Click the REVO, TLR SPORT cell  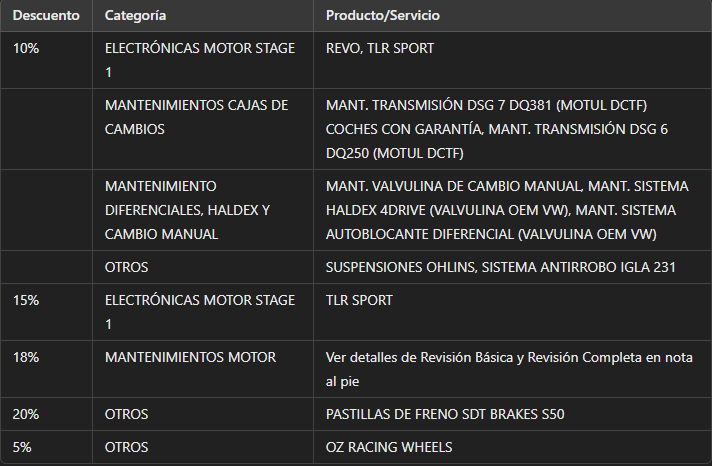tap(512, 60)
